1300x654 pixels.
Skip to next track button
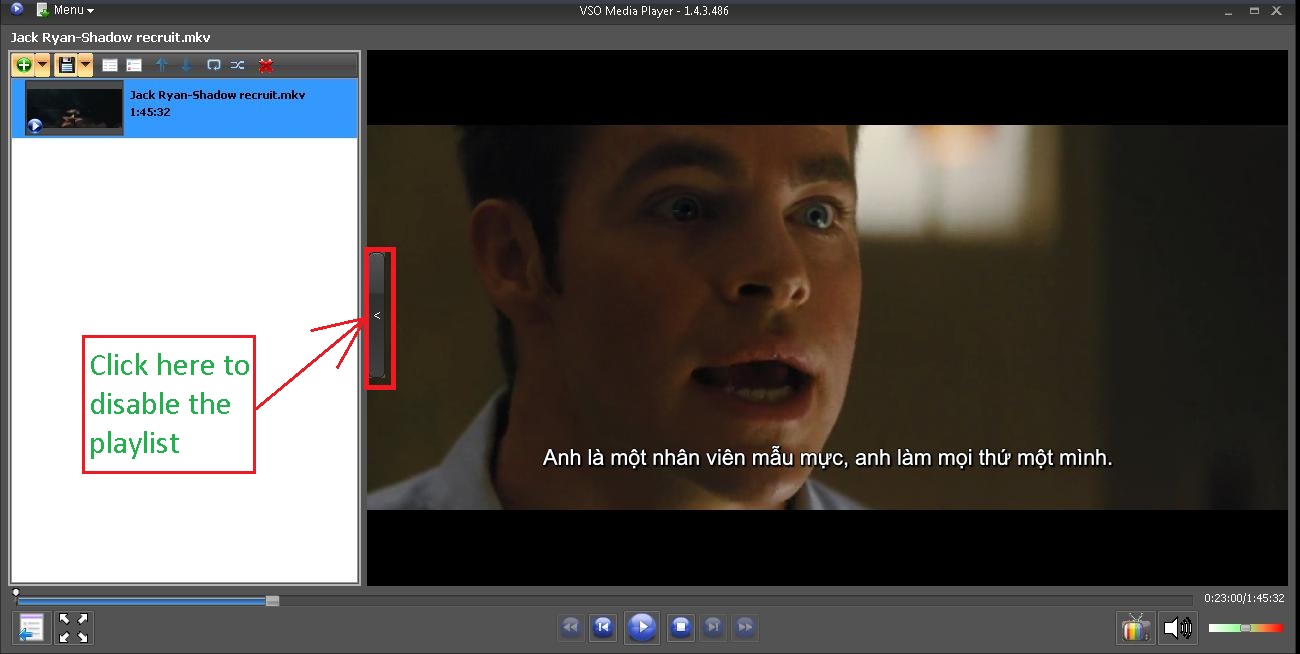(713, 627)
